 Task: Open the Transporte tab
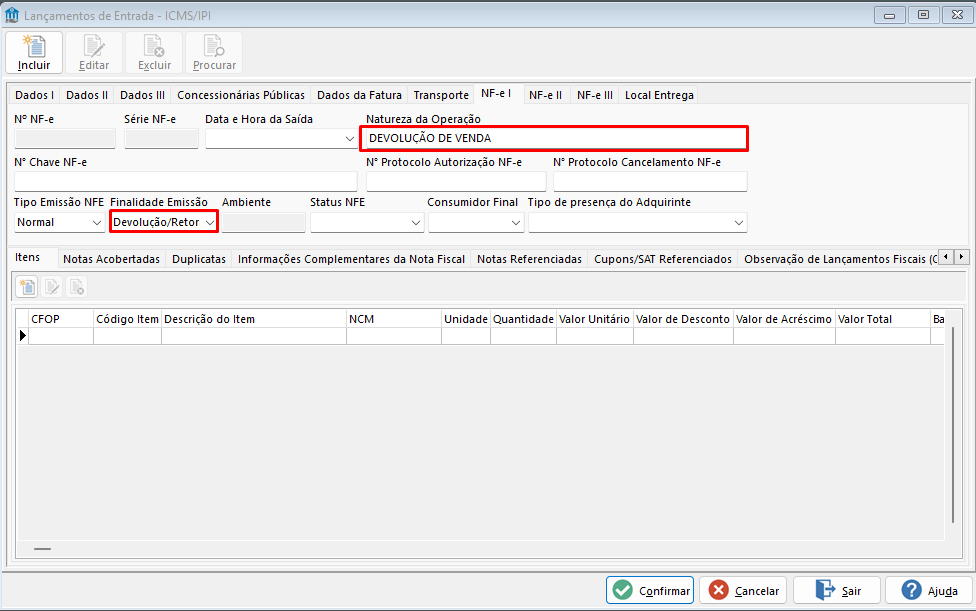tap(441, 95)
